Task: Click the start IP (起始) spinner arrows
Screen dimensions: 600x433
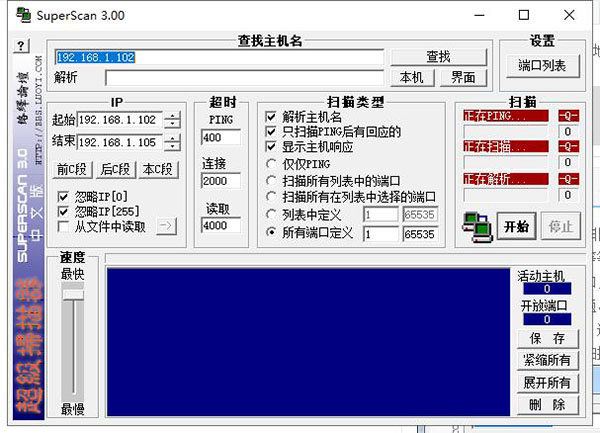Action: [173, 120]
